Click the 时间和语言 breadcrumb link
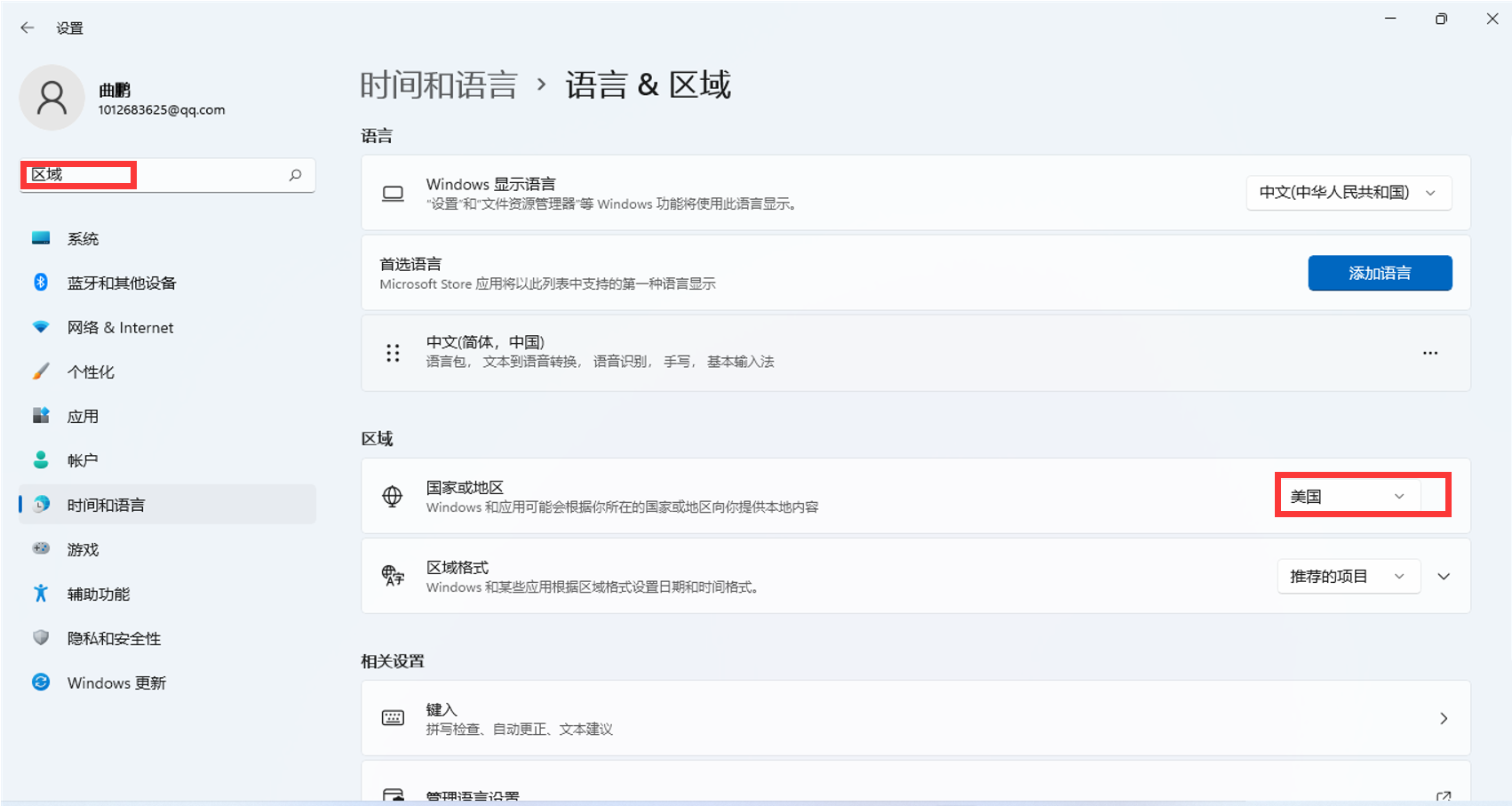The height and width of the screenshot is (806, 1512). (439, 85)
